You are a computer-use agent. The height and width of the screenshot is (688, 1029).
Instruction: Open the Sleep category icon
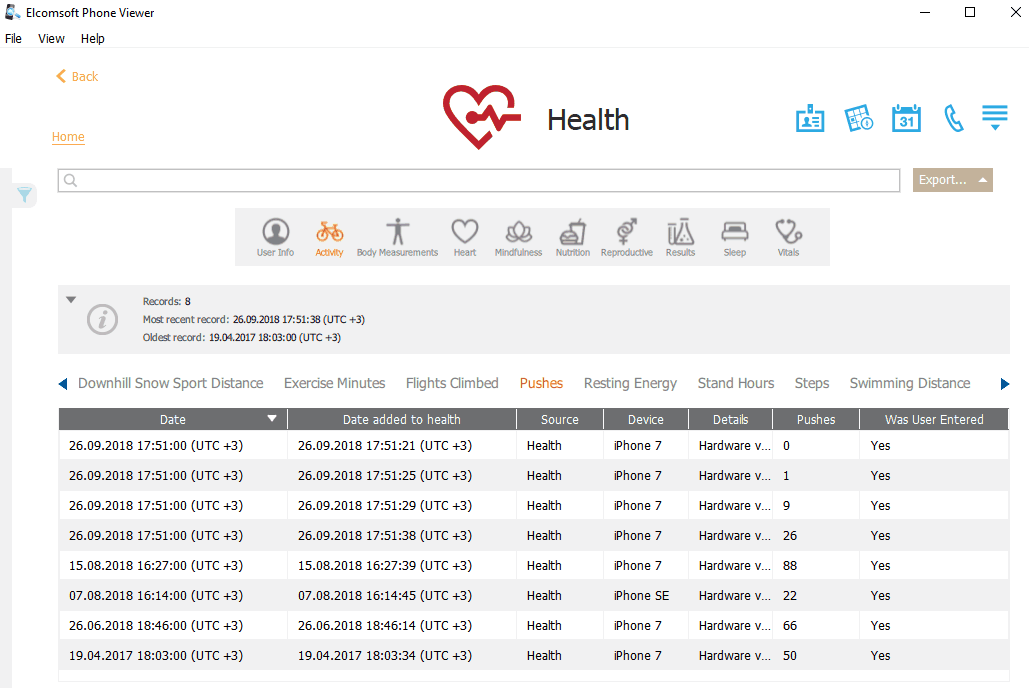[x=734, y=238]
